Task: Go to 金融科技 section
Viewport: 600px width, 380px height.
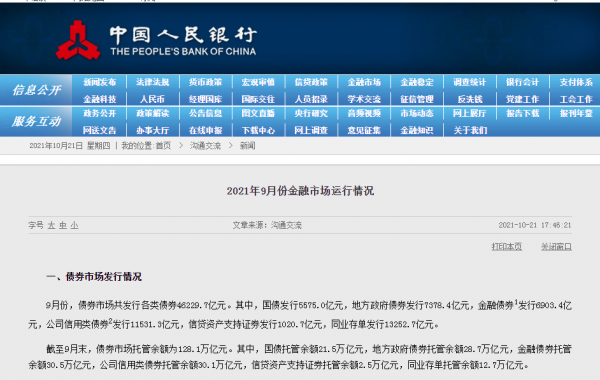Action: pos(99,99)
